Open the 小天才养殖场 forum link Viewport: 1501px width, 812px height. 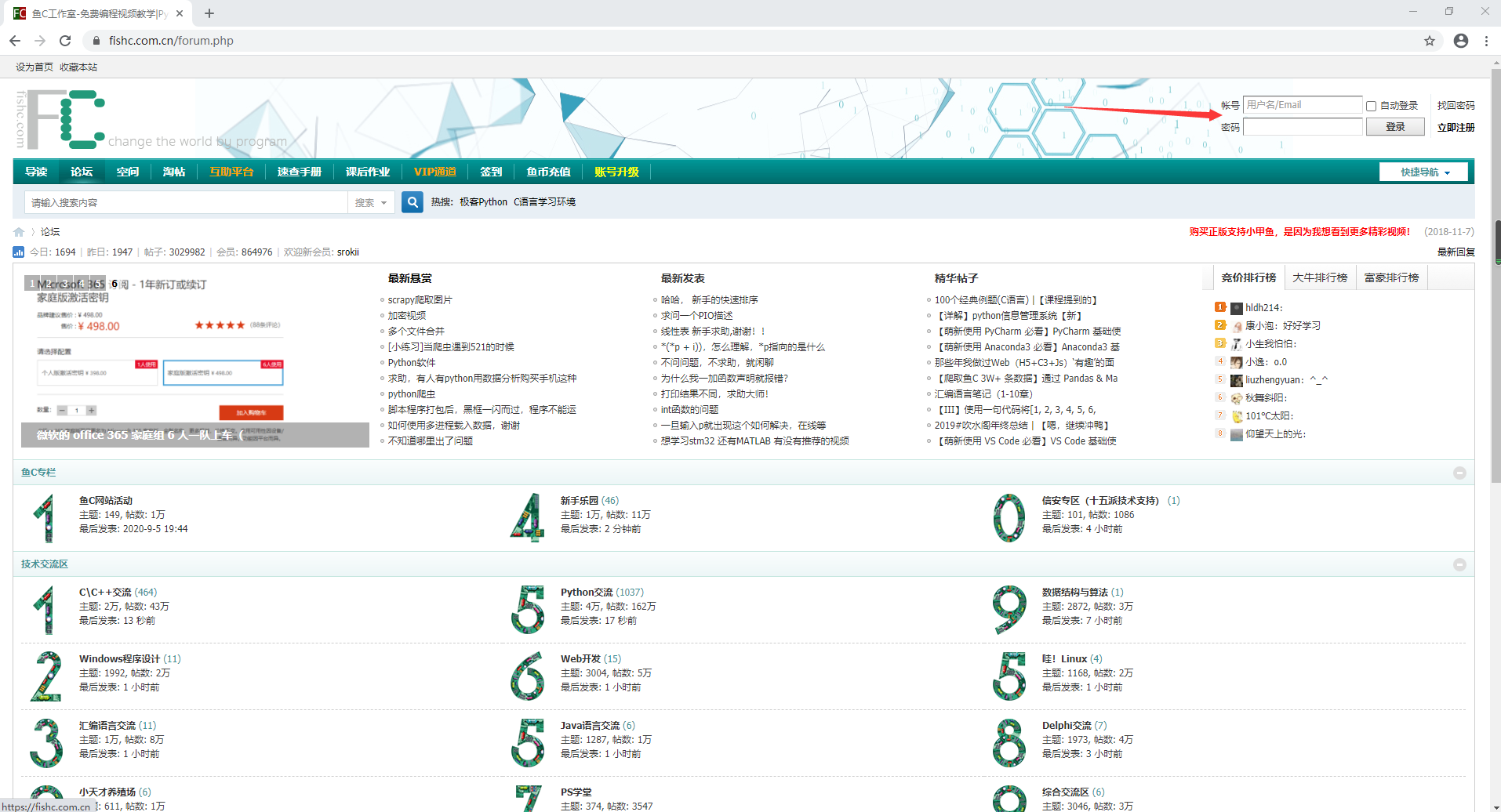point(107,792)
